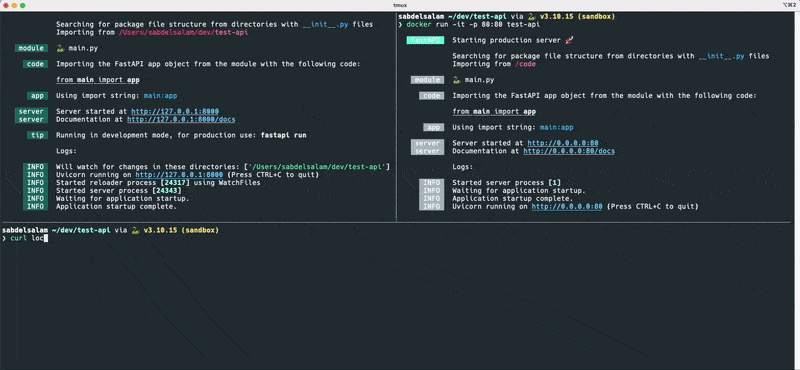
Task: Click the 'module' badge in the docker pane
Action: tap(428, 80)
